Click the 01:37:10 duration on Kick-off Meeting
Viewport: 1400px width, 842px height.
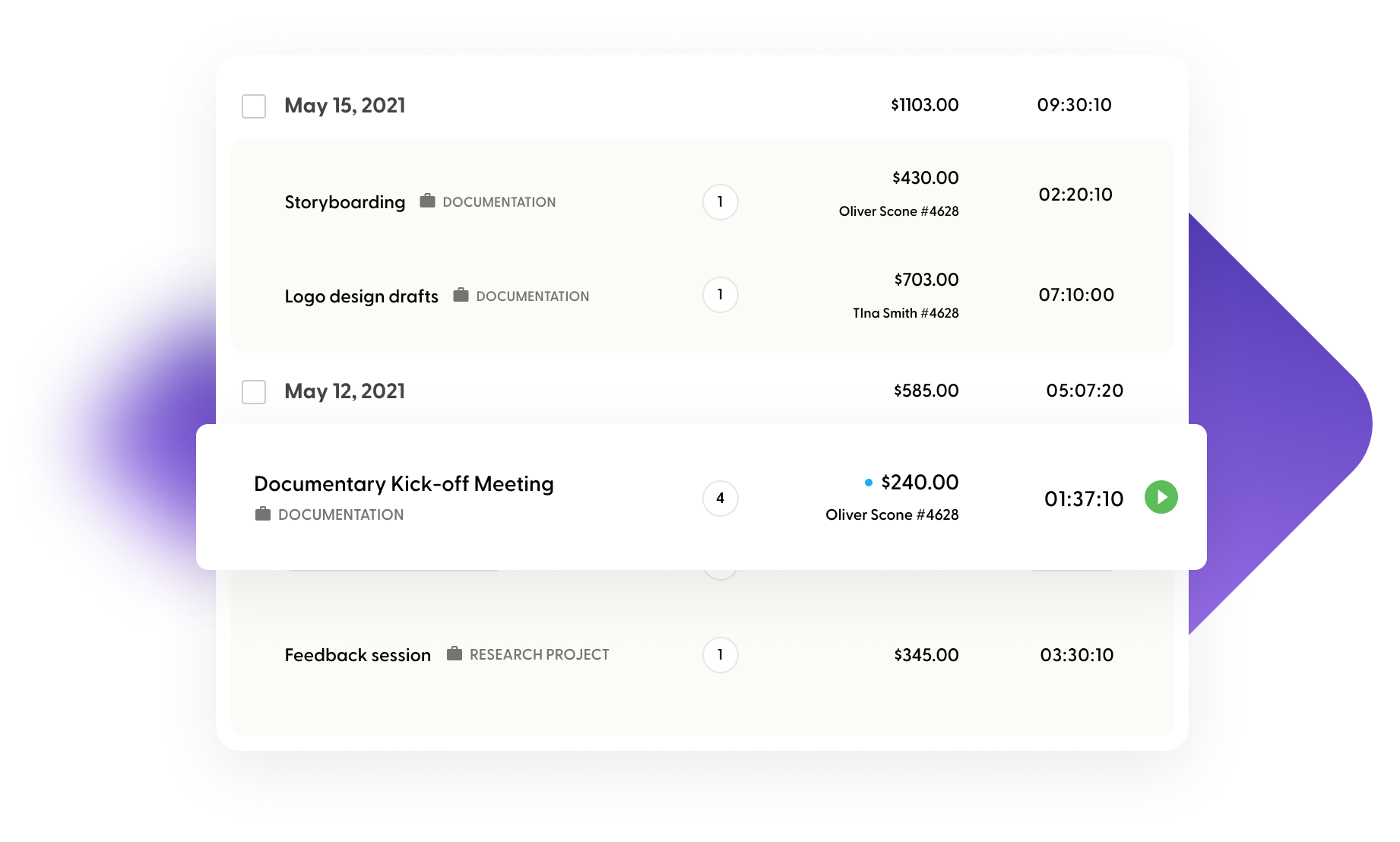click(x=1083, y=499)
